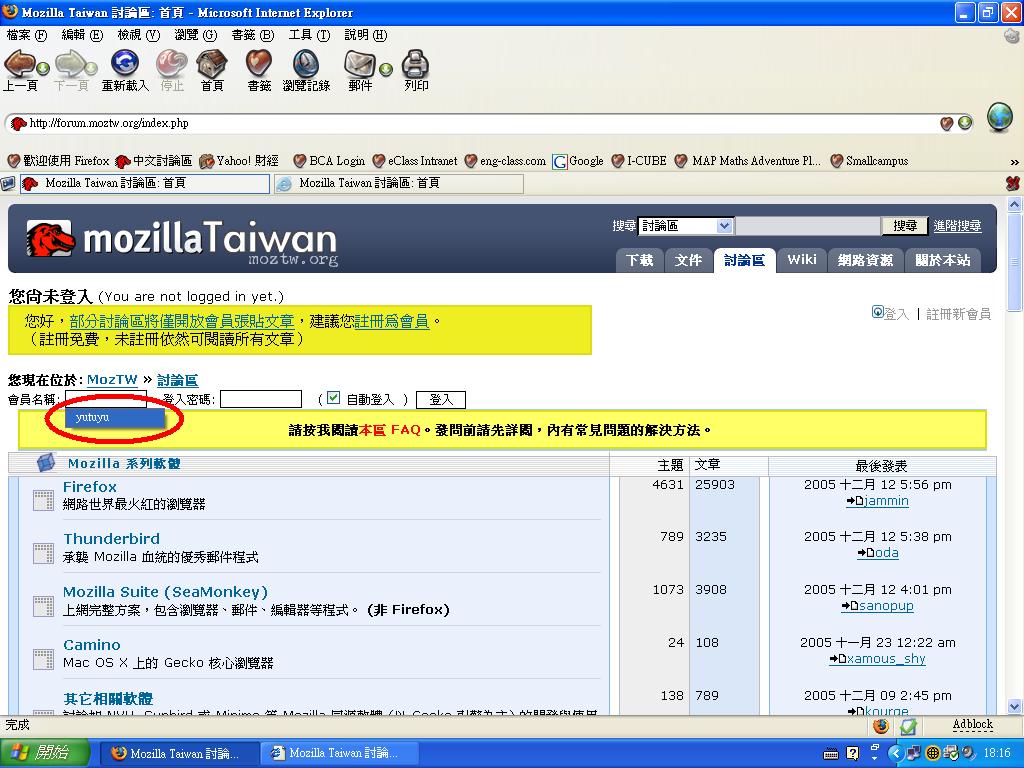Click the 停止 stop loading icon
1024x768 pixels.
point(171,63)
